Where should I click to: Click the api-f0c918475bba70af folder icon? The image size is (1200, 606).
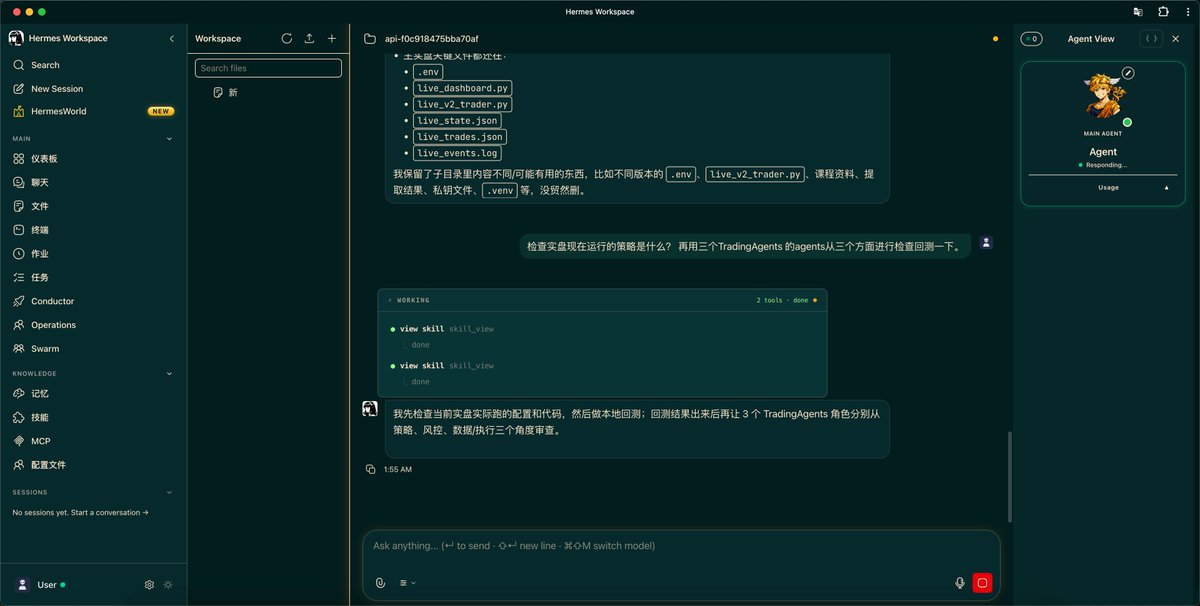(x=370, y=39)
